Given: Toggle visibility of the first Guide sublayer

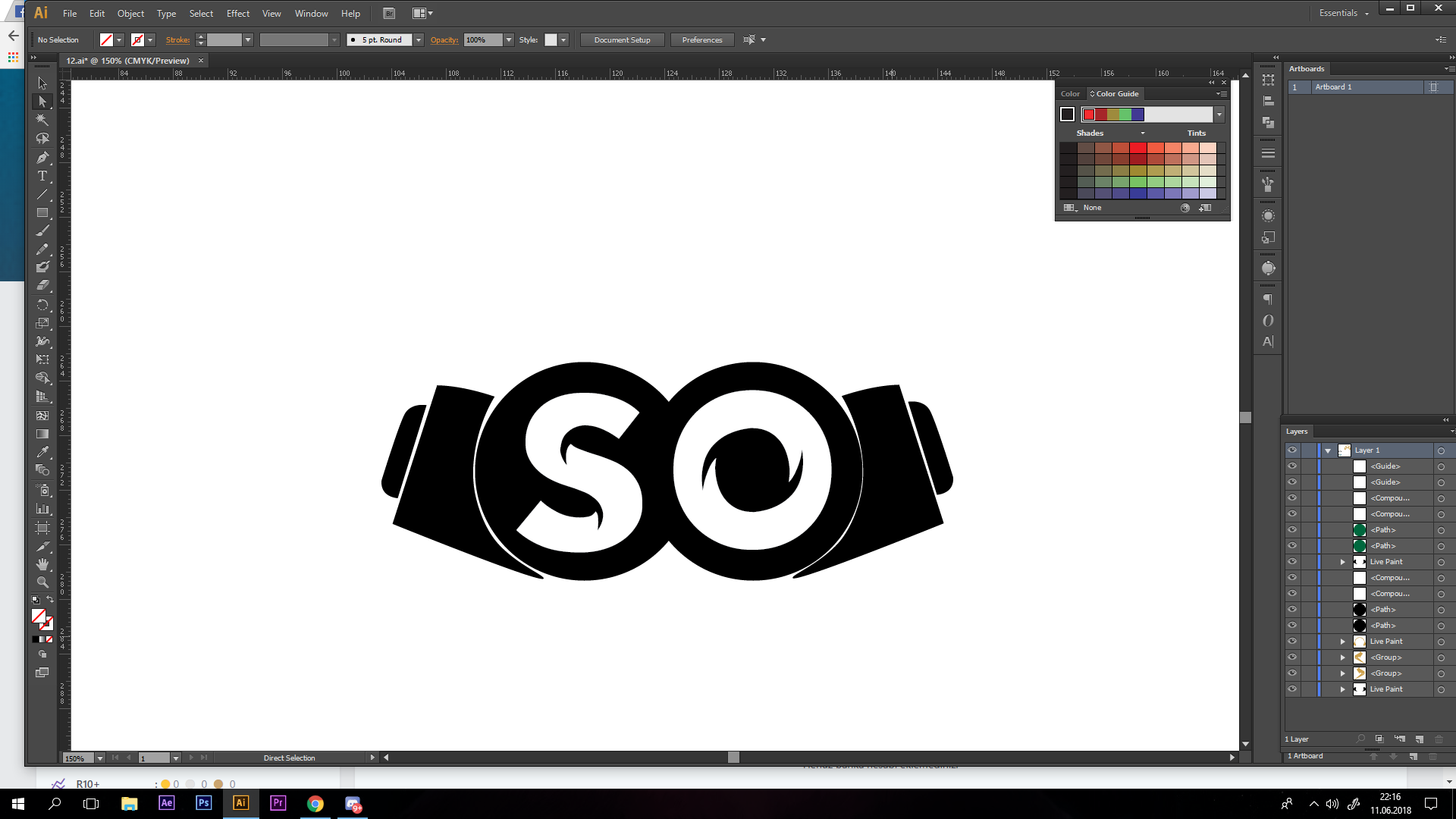Looking at the screenshot, I should pyautogui.click(x=1292, y=466).
